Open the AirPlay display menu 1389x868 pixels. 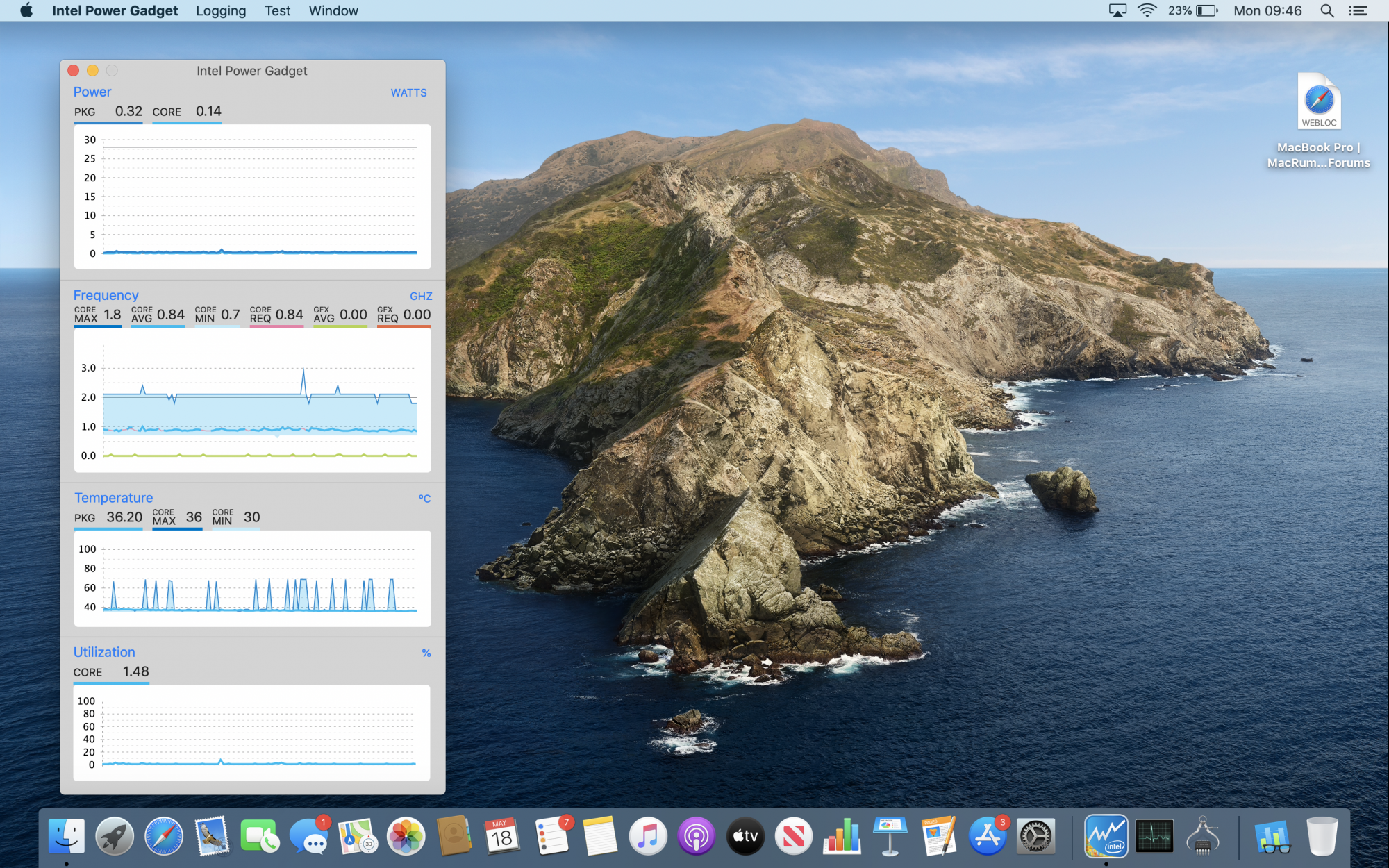(x=1117, y=10)
